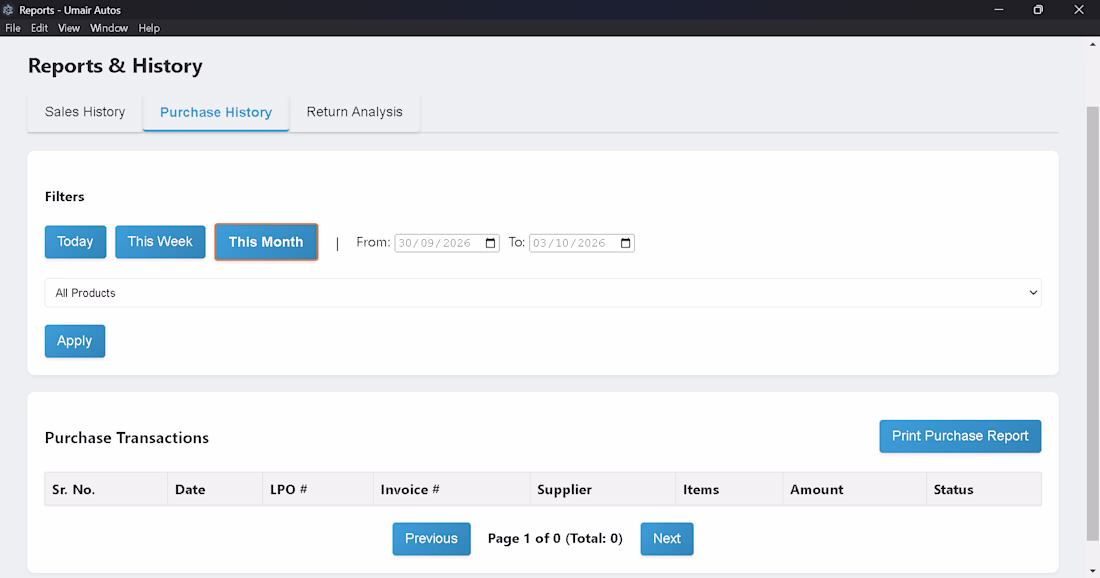Filter purchases by This Month

[266, 242]
